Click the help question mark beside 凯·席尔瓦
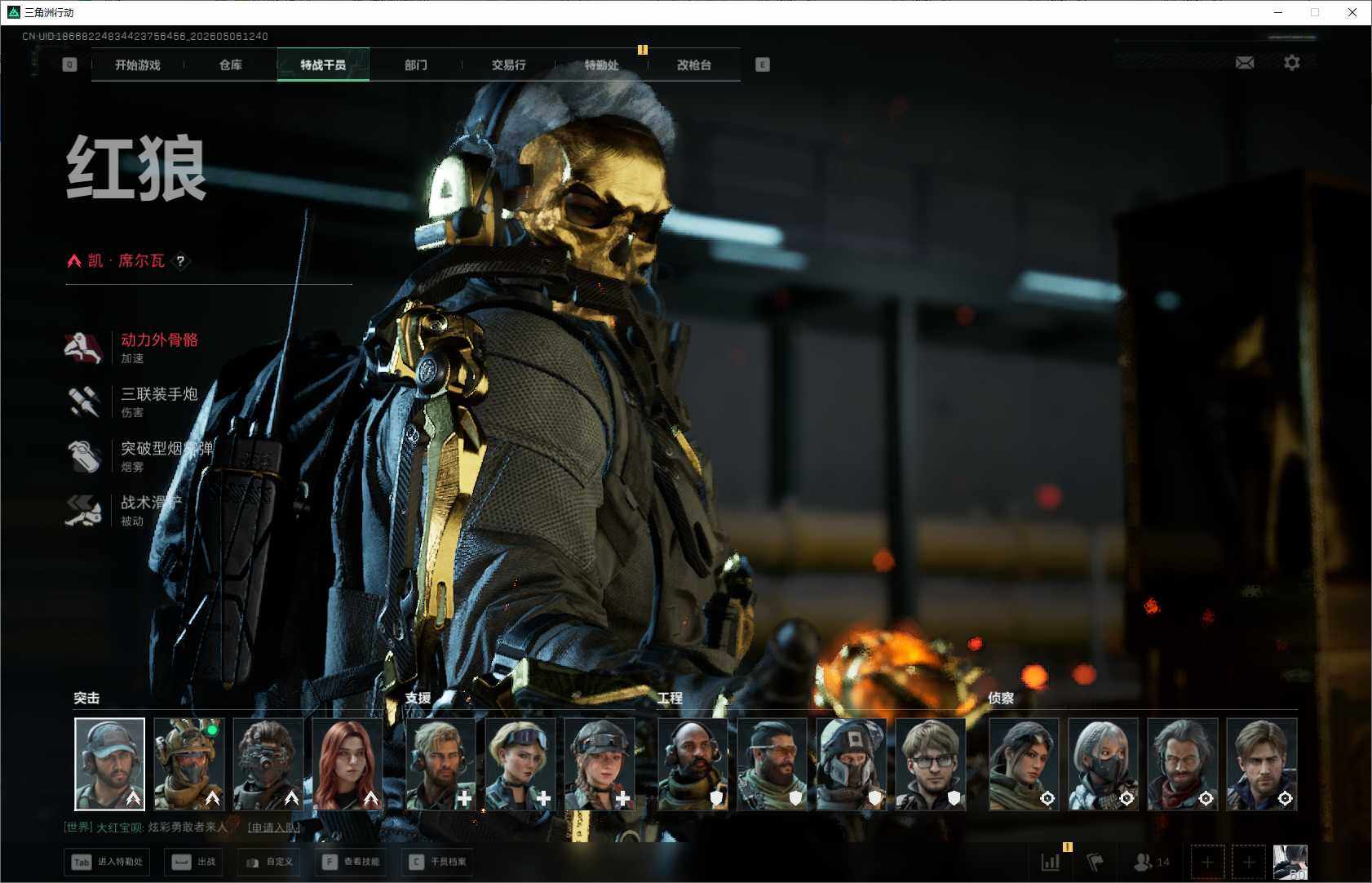1372x883 pixels. [x=180, y=261]
